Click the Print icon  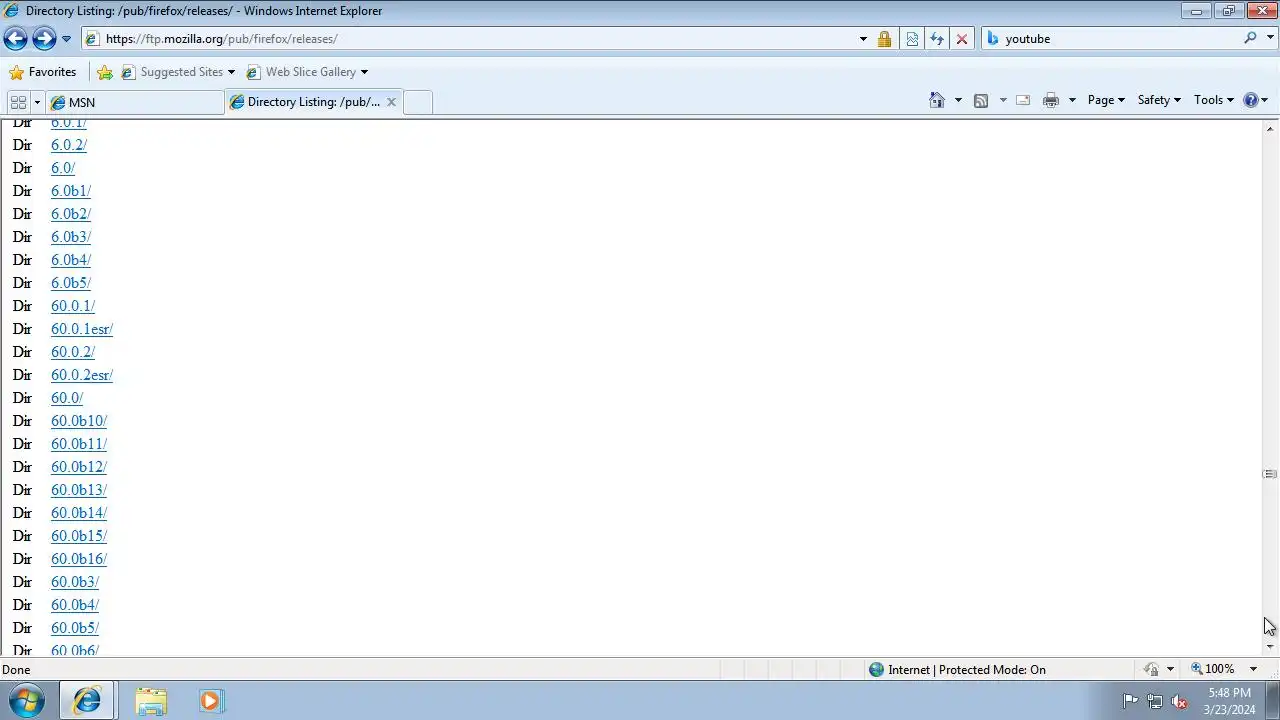pyautogui.click(x=1051, y=100)
